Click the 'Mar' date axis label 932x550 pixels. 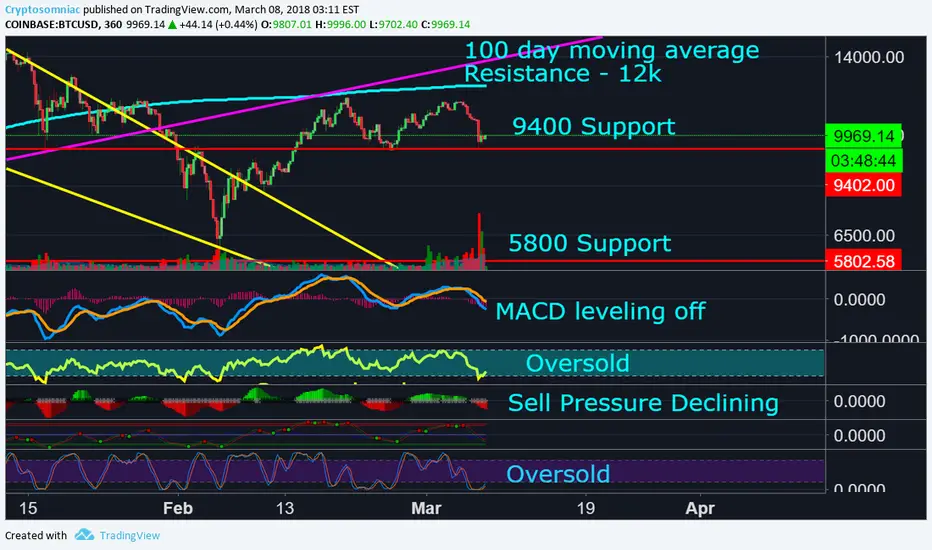pos(426,508)
